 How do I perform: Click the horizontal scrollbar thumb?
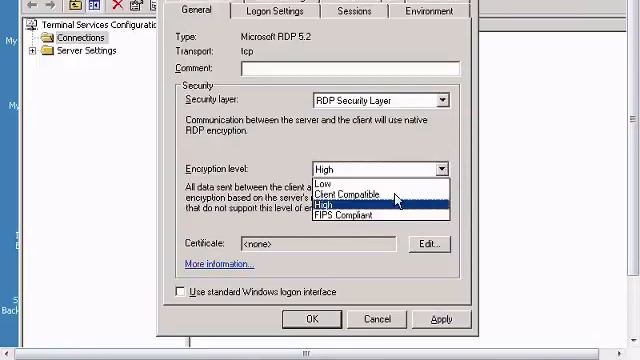[306, 353]
